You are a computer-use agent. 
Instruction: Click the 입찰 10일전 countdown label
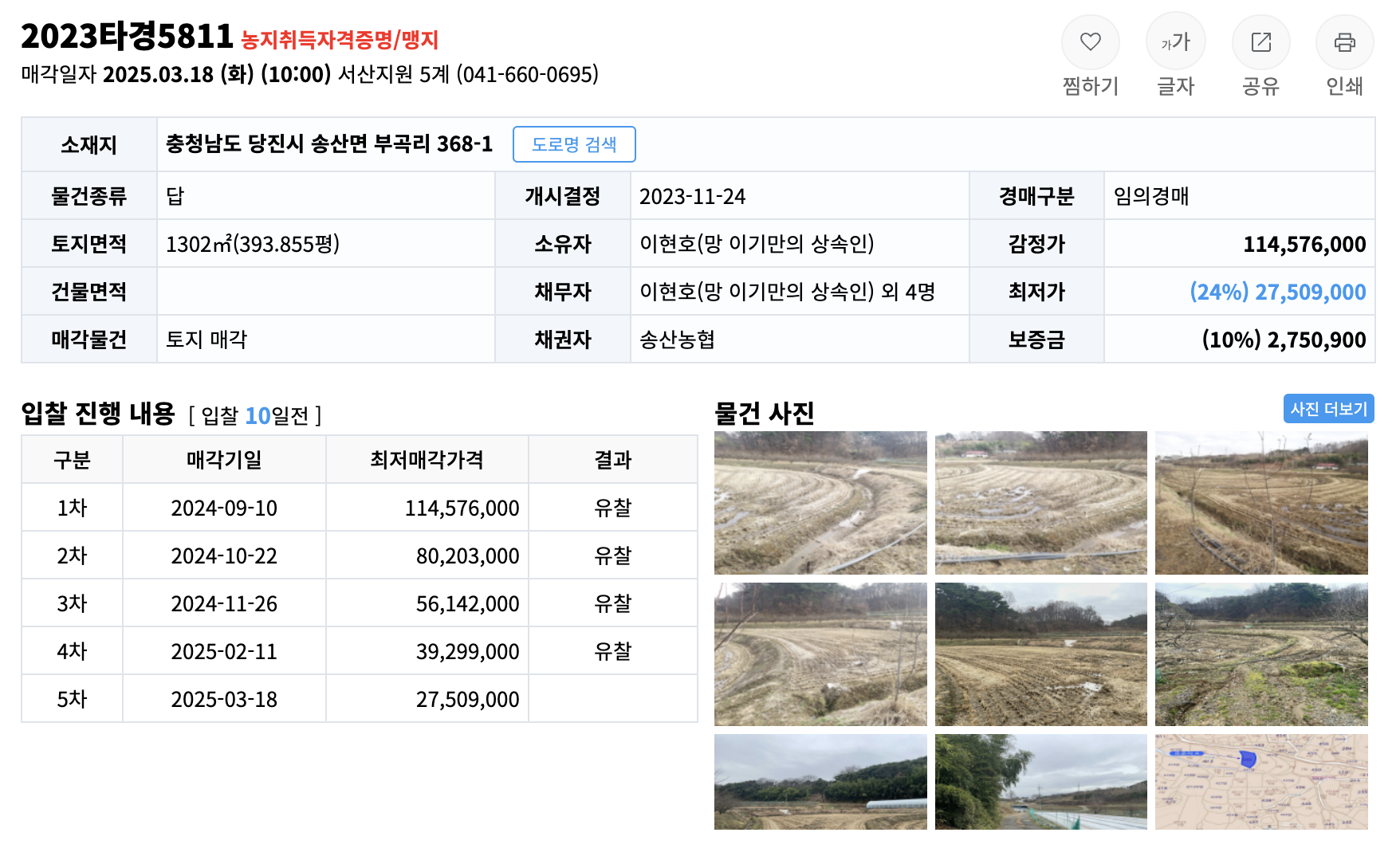254,415
